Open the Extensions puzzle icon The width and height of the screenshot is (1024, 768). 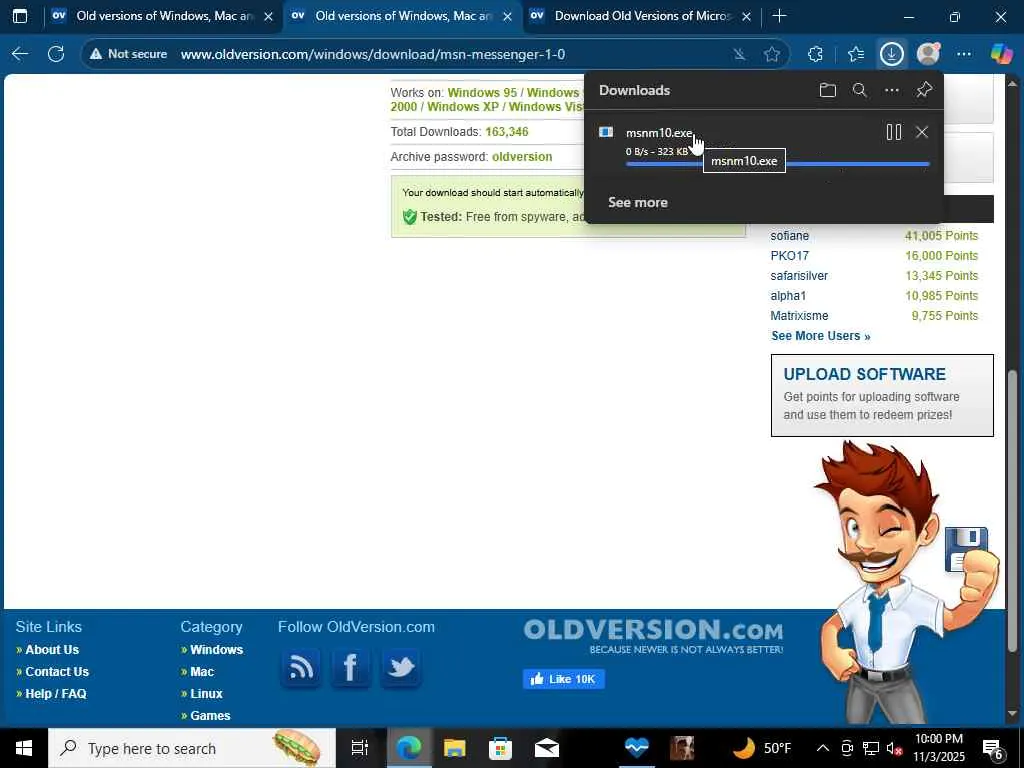coord(815,54)
